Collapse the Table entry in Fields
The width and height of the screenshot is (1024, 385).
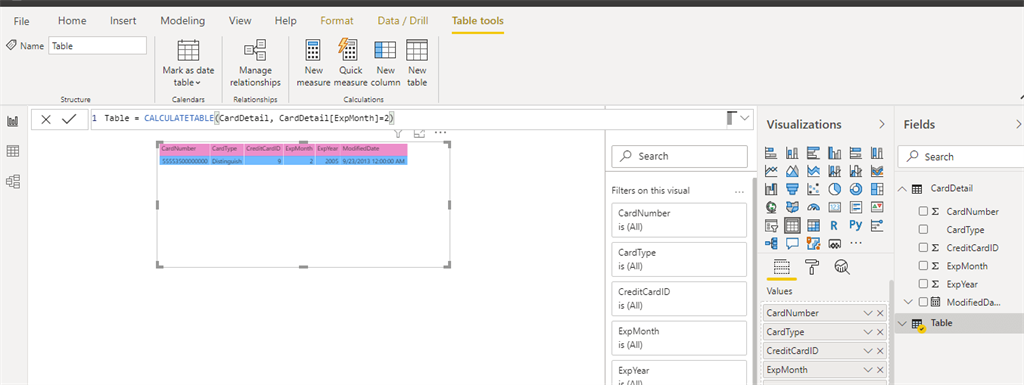[x=903, y=323]
